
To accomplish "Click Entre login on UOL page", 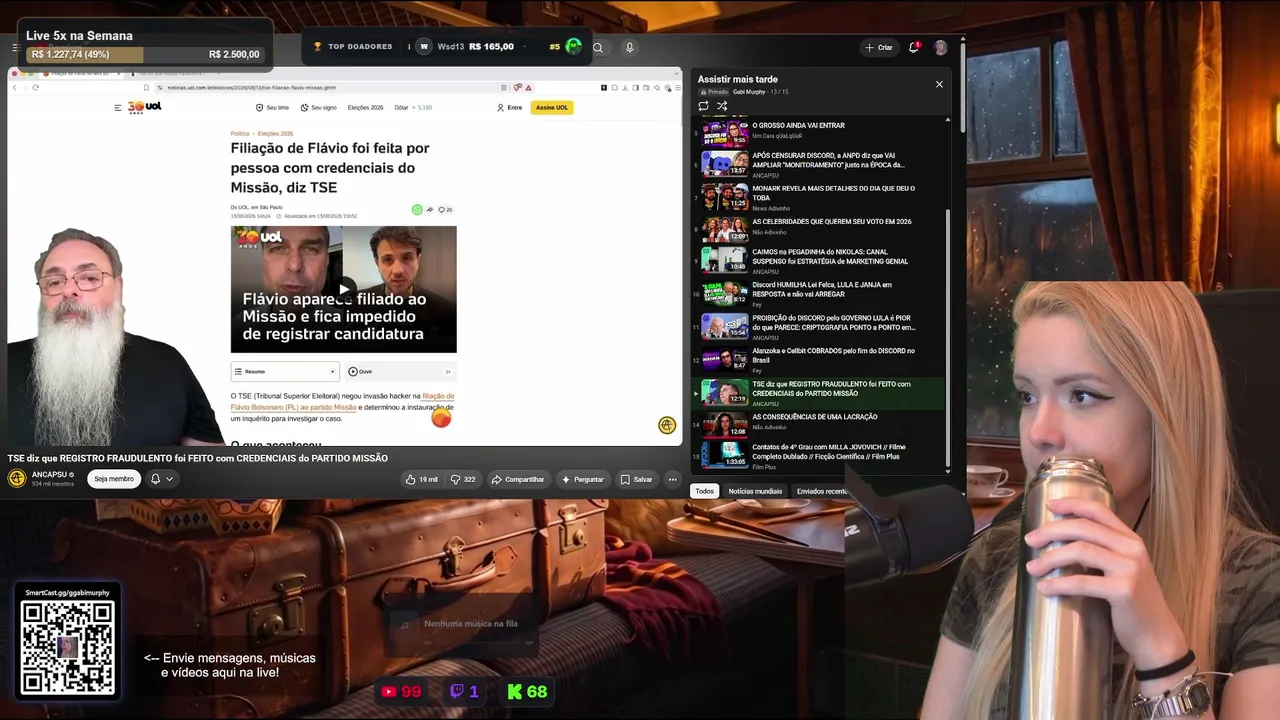I will point(510,107).
